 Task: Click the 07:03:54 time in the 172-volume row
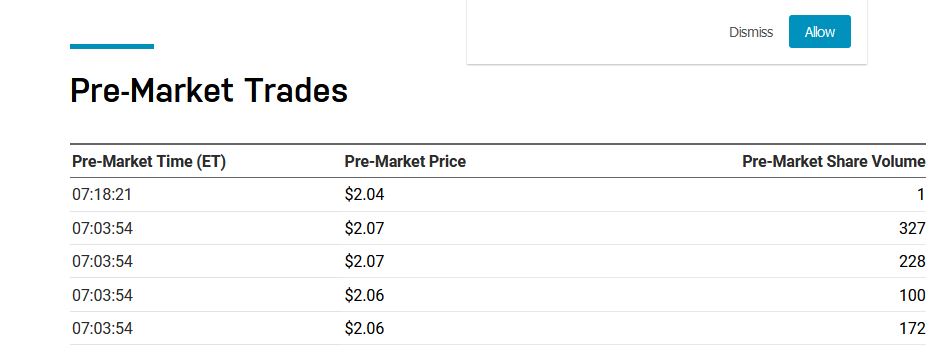102,329
